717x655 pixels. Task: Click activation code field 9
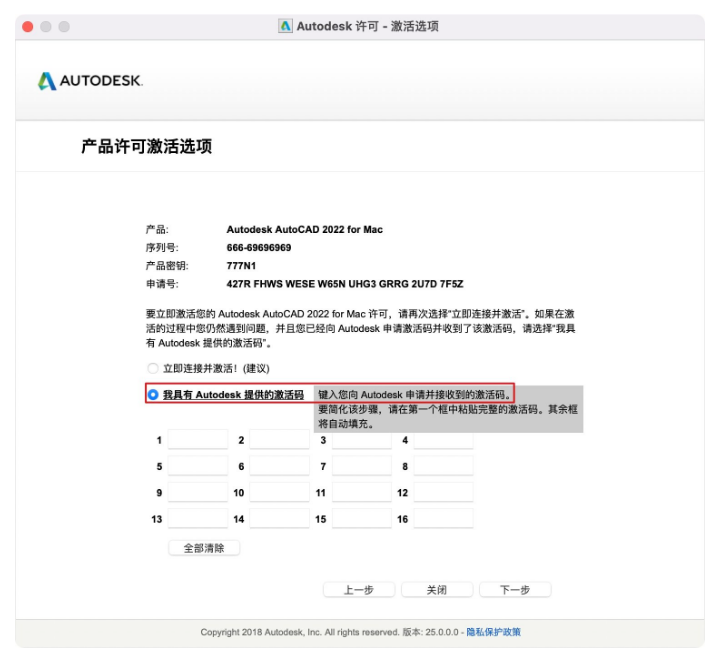coord(198,492)
